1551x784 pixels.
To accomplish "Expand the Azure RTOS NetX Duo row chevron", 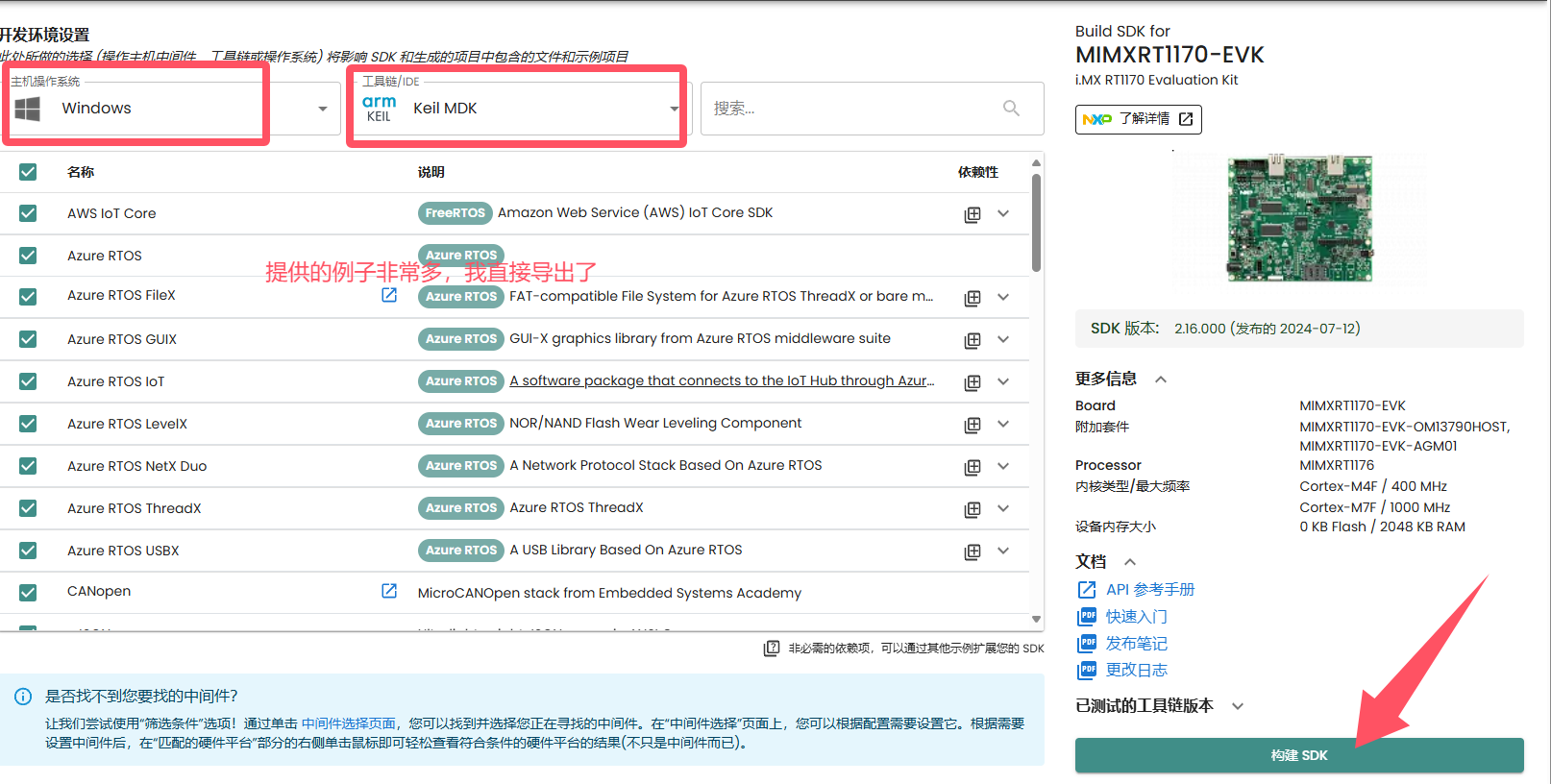I will tap(1003, 466).
